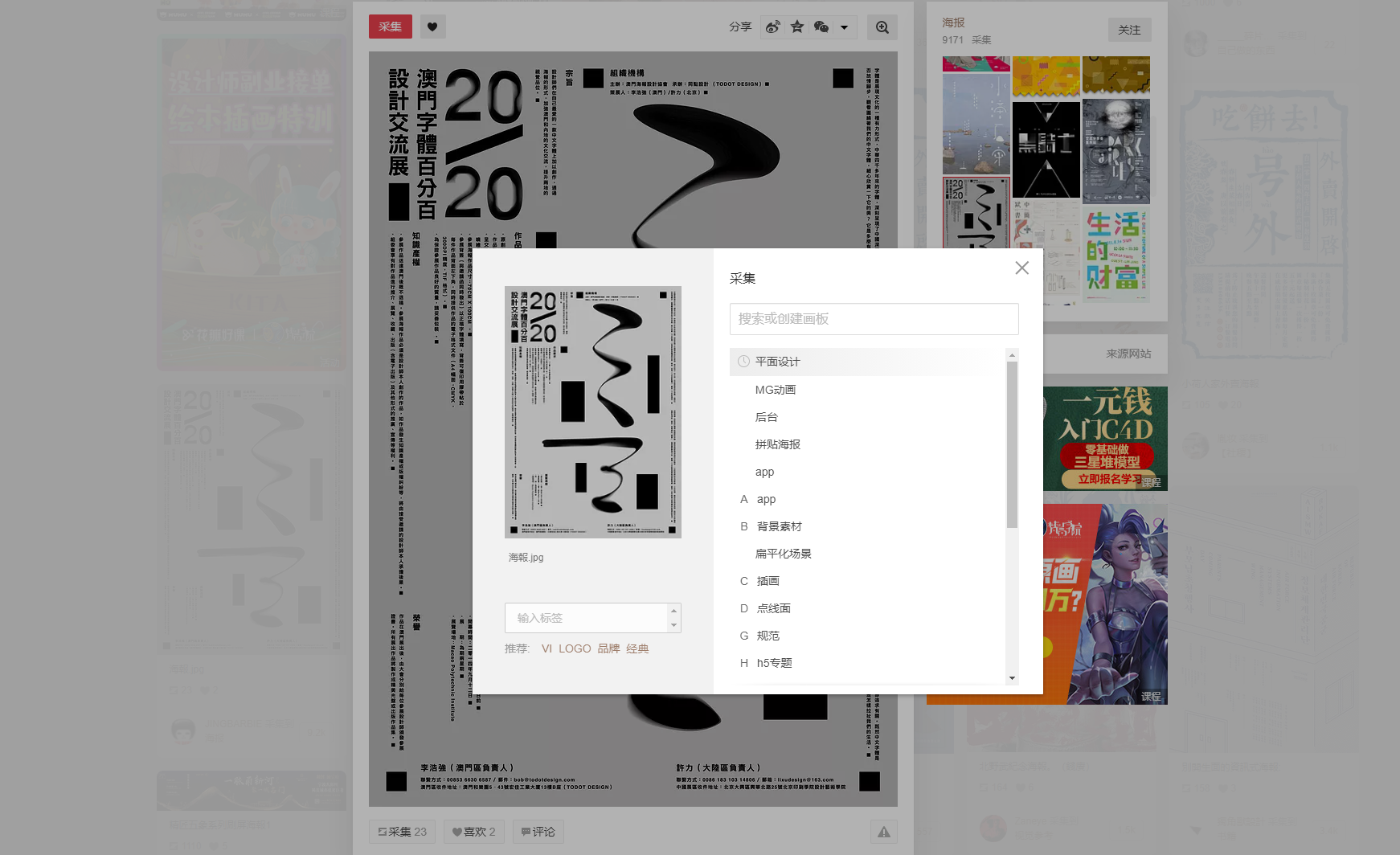Image resolution: width=1400 pixels, height=855 pixels.
Task: Click the board list scrollbar thumb
Action: pyautogui.click(x=1012, y=444)
